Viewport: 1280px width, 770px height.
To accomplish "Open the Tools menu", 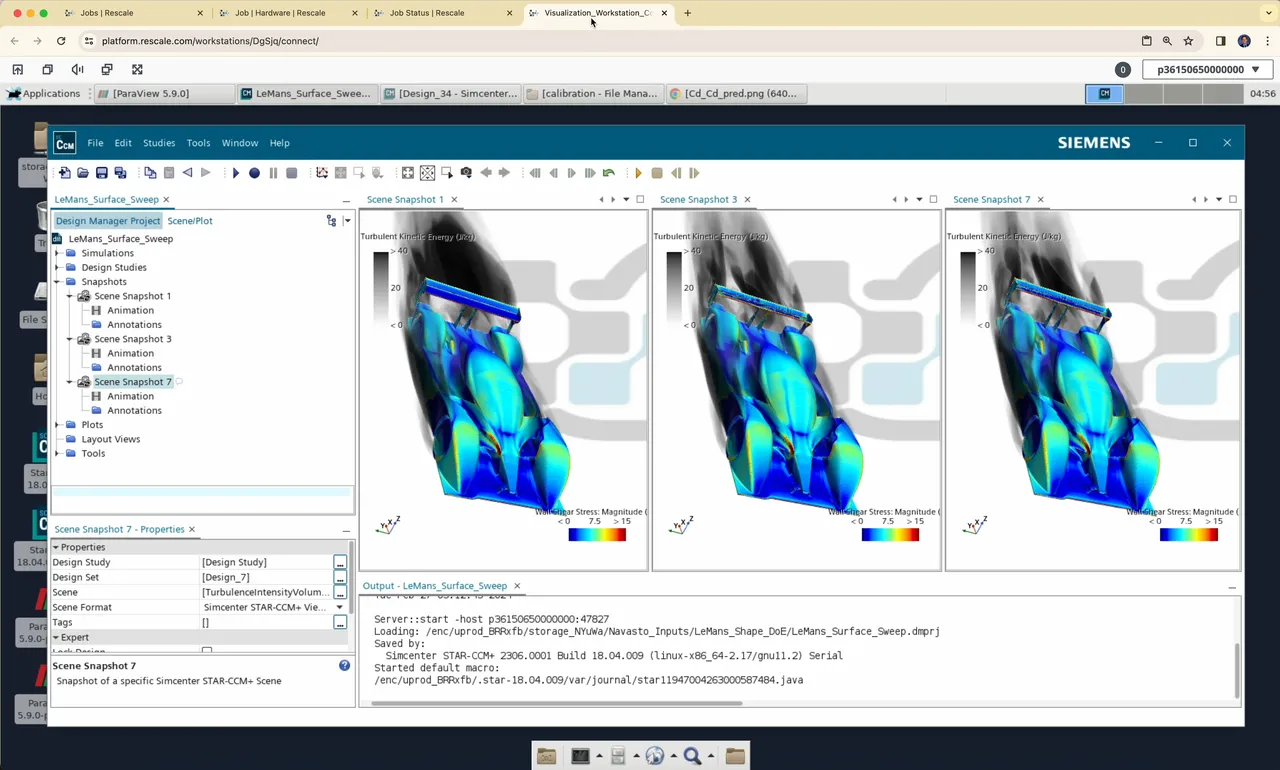I will click(x=198, y=143).
